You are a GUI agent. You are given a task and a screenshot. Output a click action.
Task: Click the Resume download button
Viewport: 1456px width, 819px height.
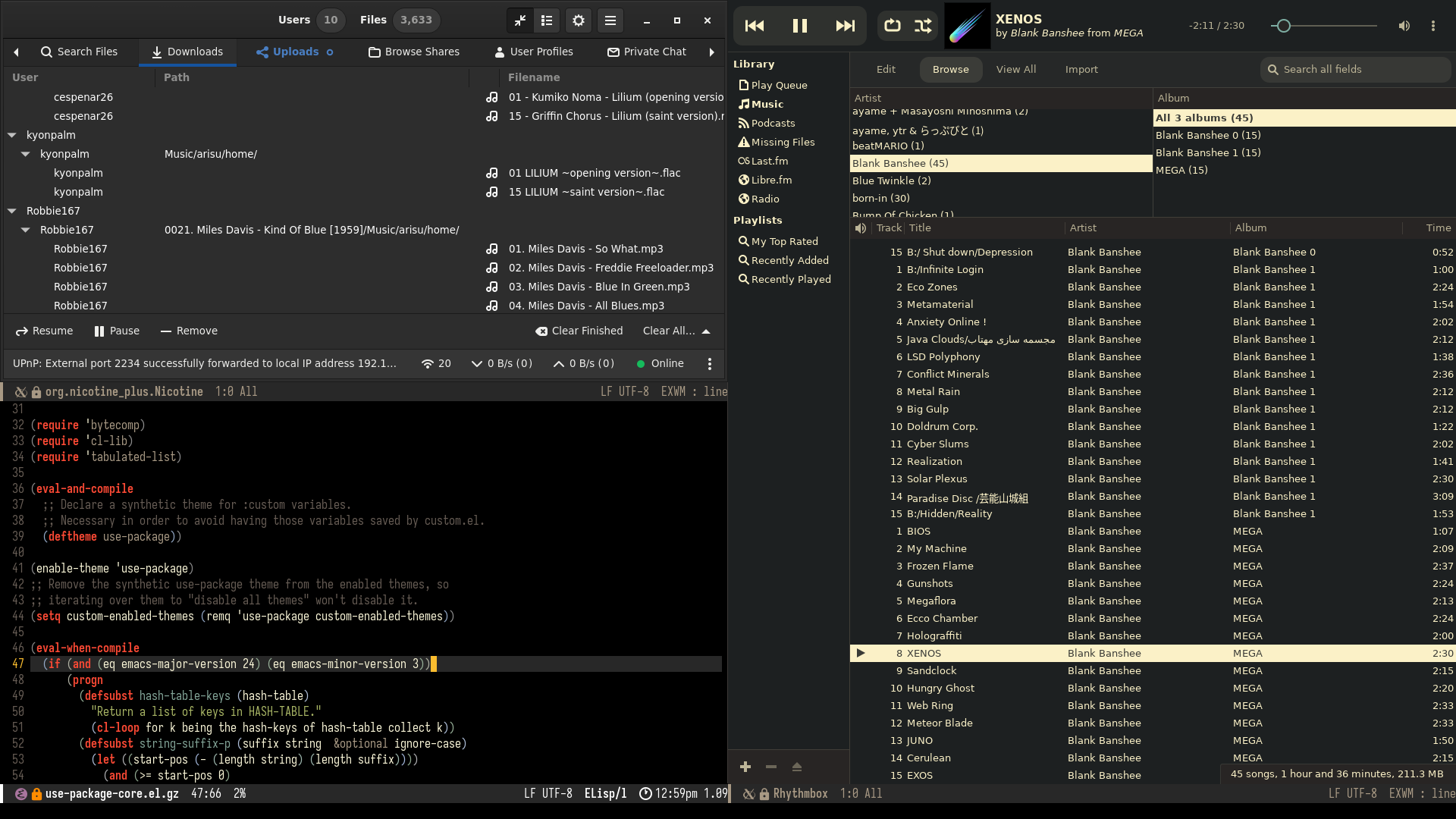[x=44, y=331]
